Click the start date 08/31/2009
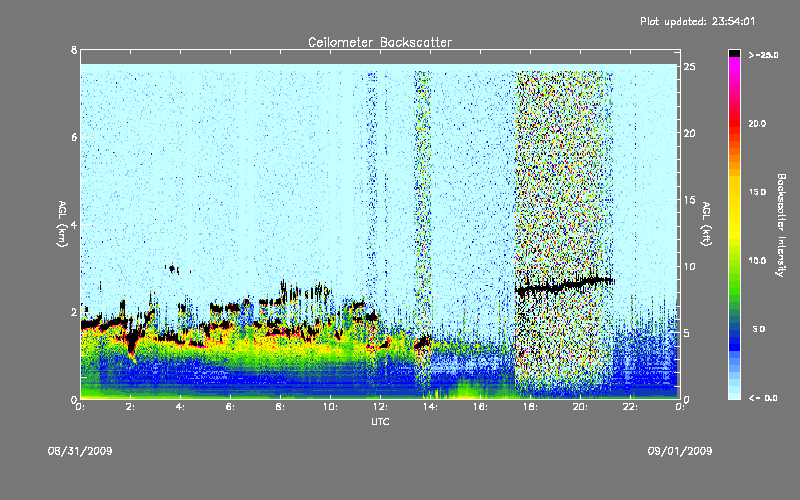Viewport: 800px width, 500px height. [80, 451]
